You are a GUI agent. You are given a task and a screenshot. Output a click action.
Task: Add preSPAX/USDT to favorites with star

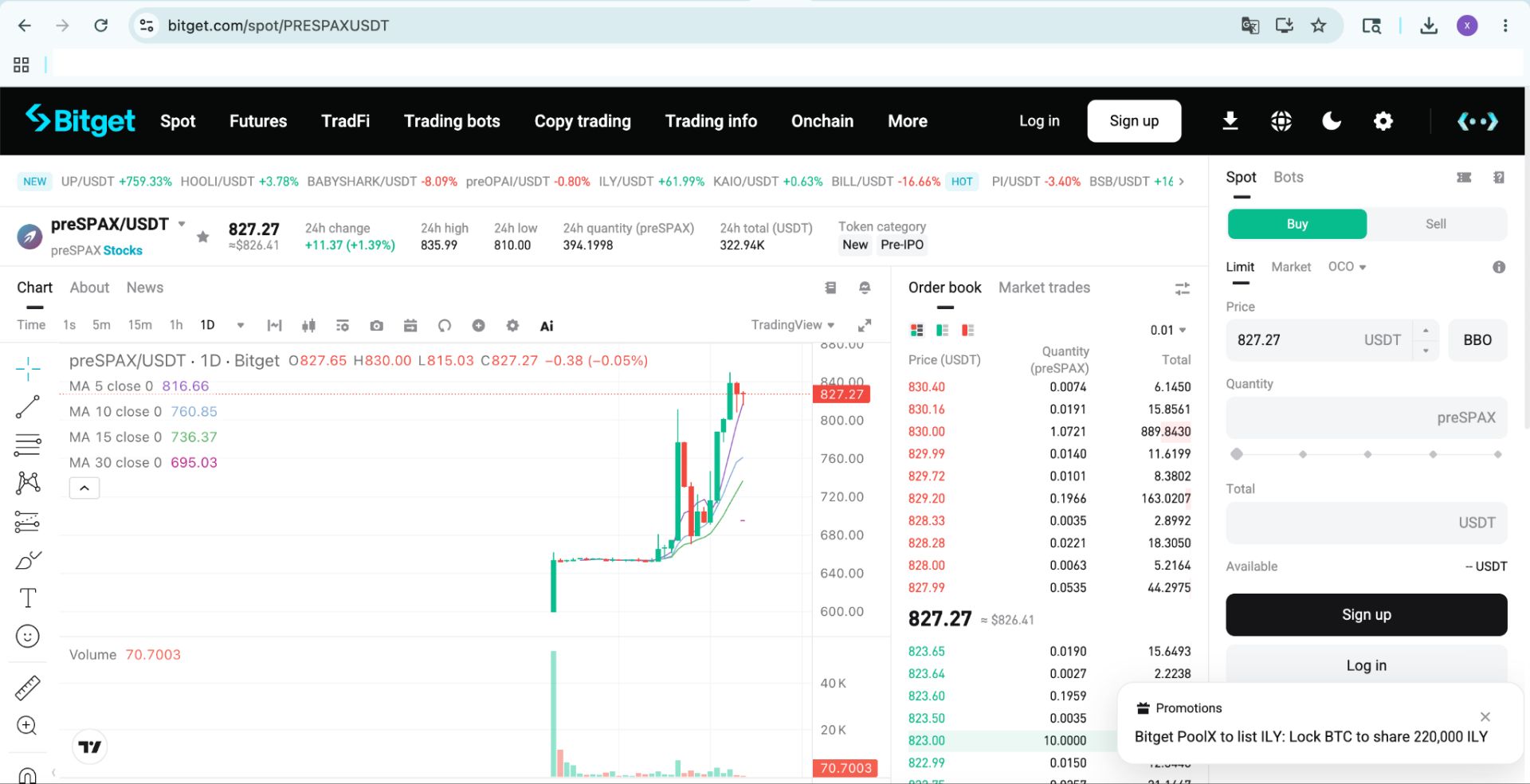click(203, 237)
